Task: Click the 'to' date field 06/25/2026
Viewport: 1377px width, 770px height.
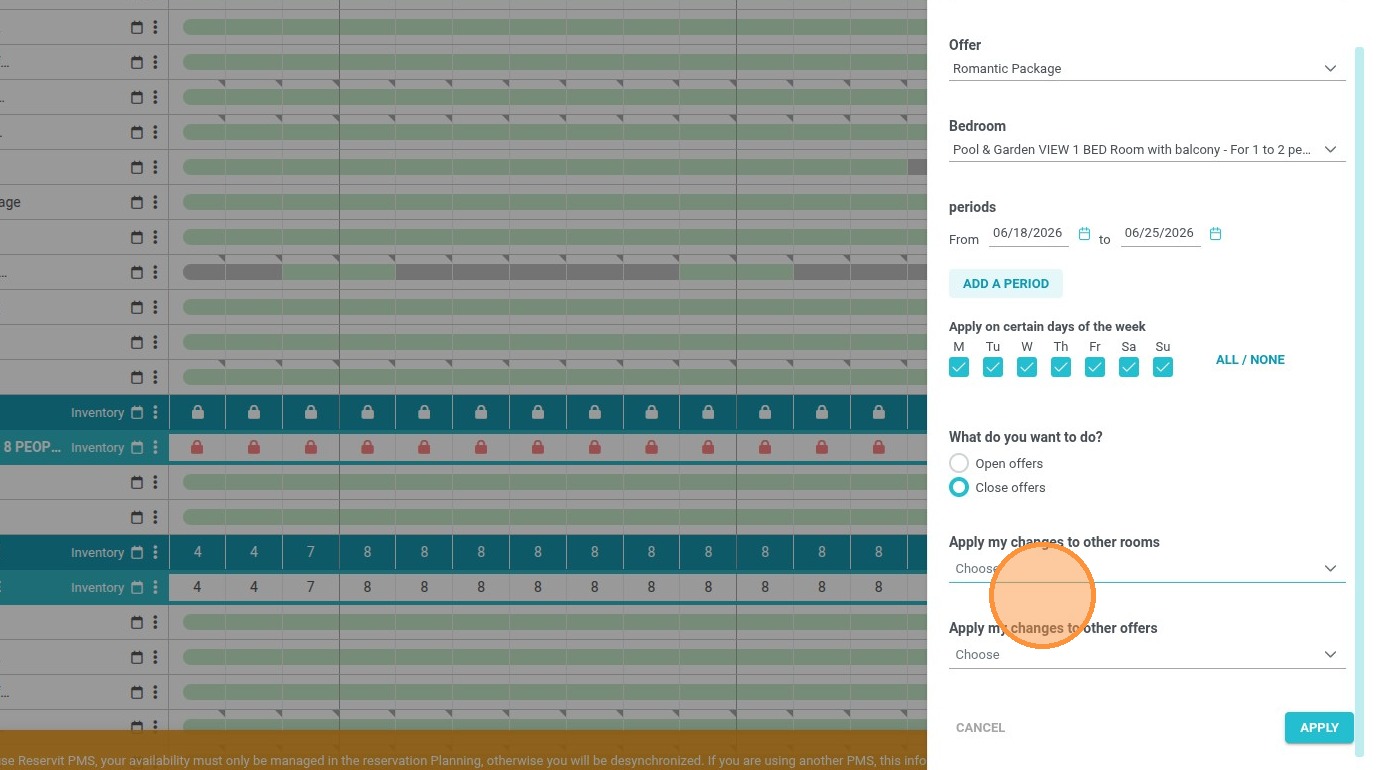Action: [1160, 233]
